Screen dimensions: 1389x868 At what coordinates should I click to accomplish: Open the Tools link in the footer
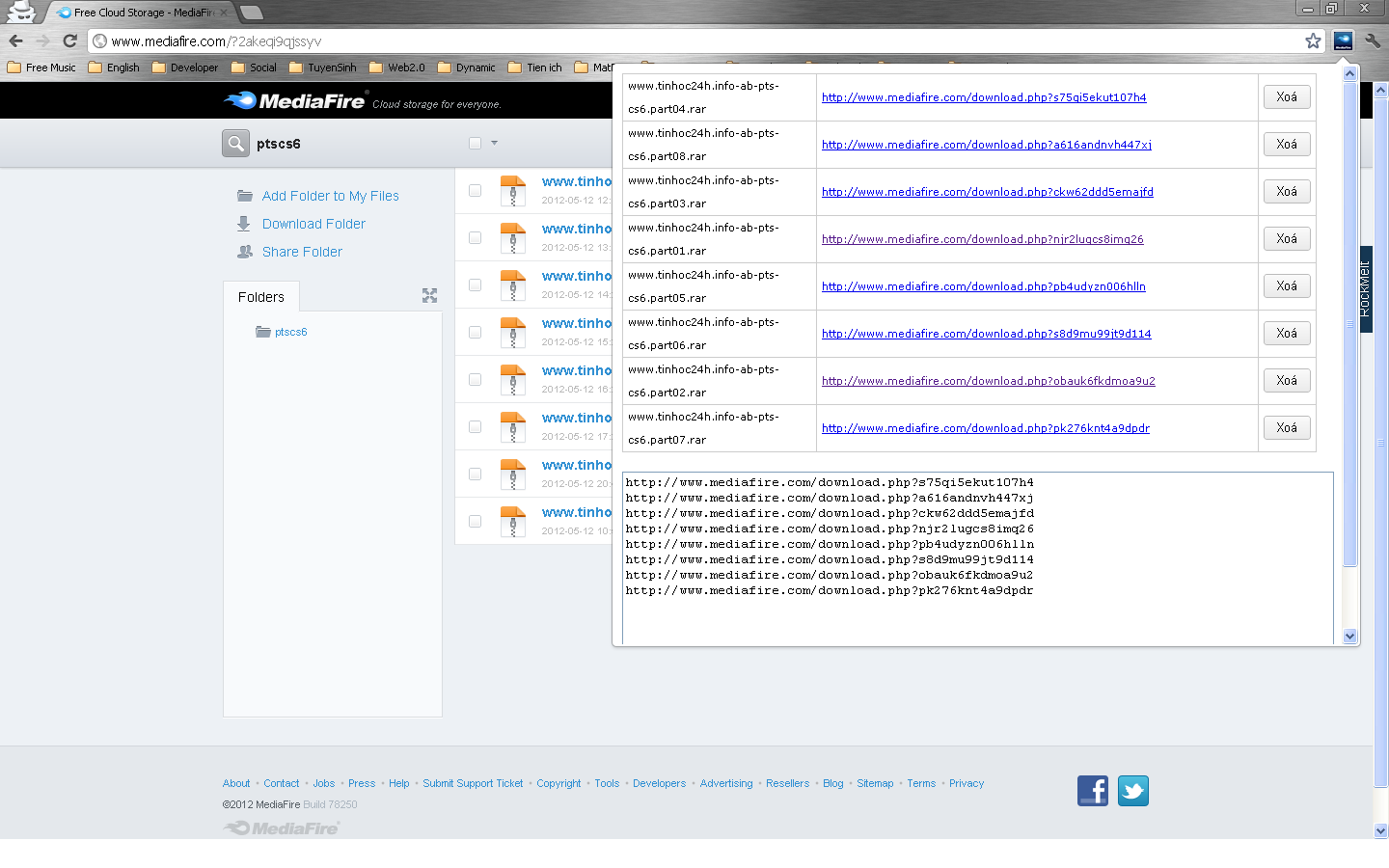click(607, 783)
